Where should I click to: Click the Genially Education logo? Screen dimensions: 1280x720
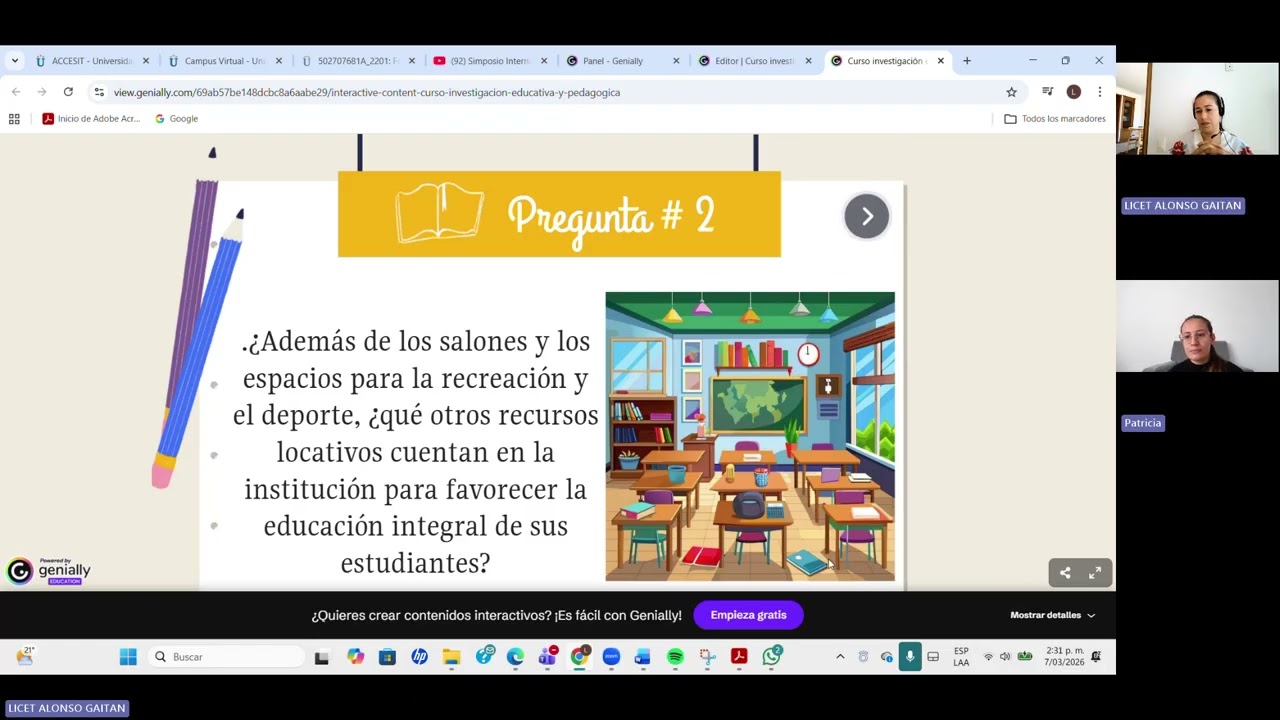[49, 571]
